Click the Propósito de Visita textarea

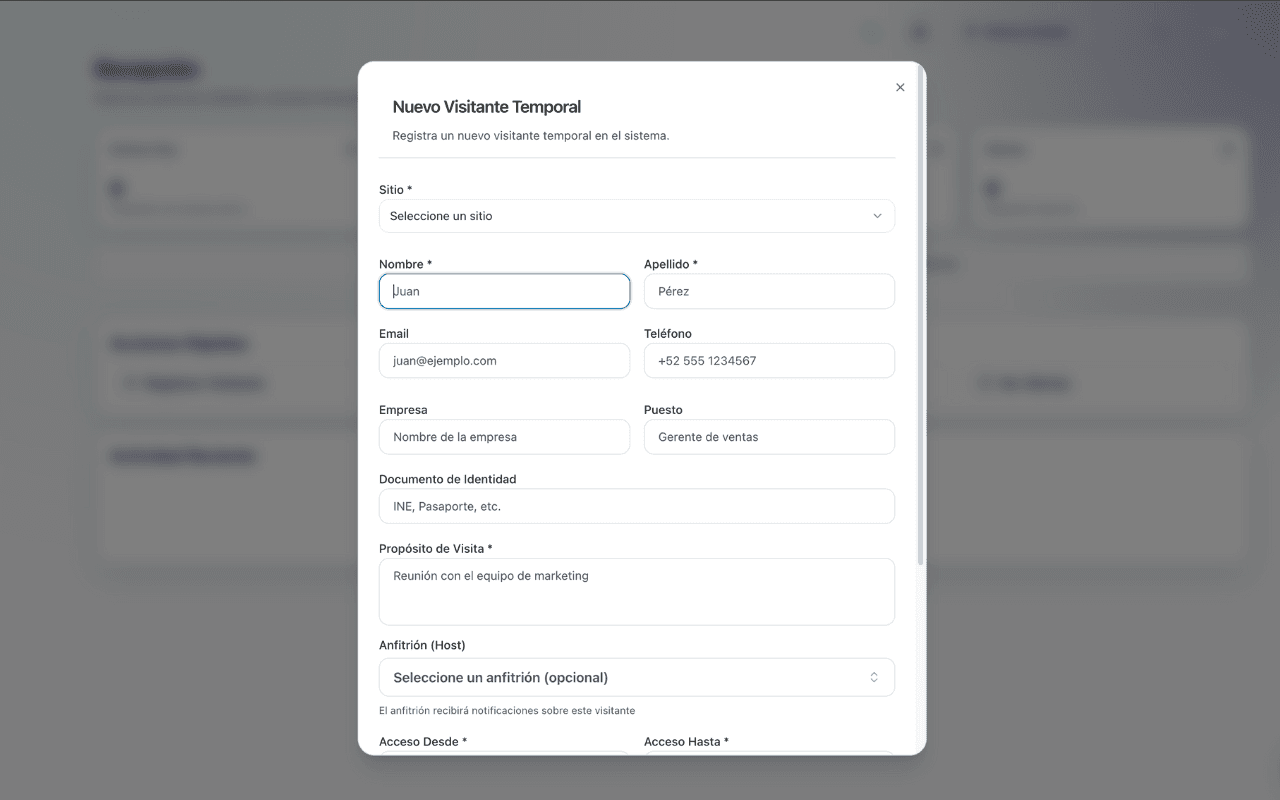coord(637,591)
